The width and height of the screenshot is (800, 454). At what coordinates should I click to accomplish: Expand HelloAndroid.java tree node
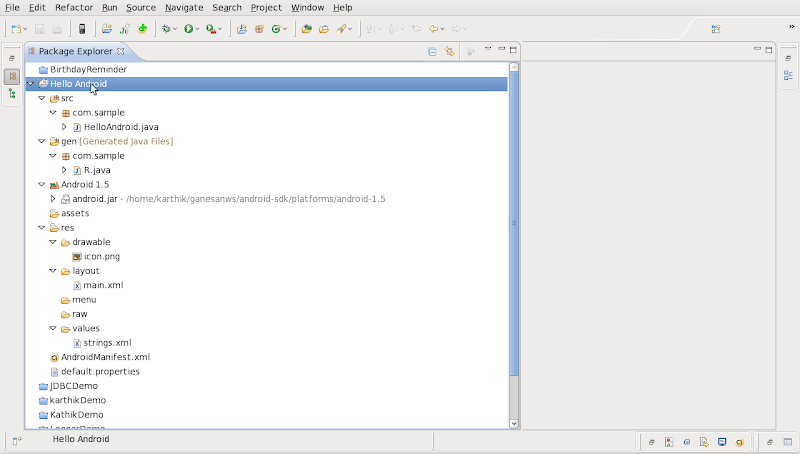[65, 127]
